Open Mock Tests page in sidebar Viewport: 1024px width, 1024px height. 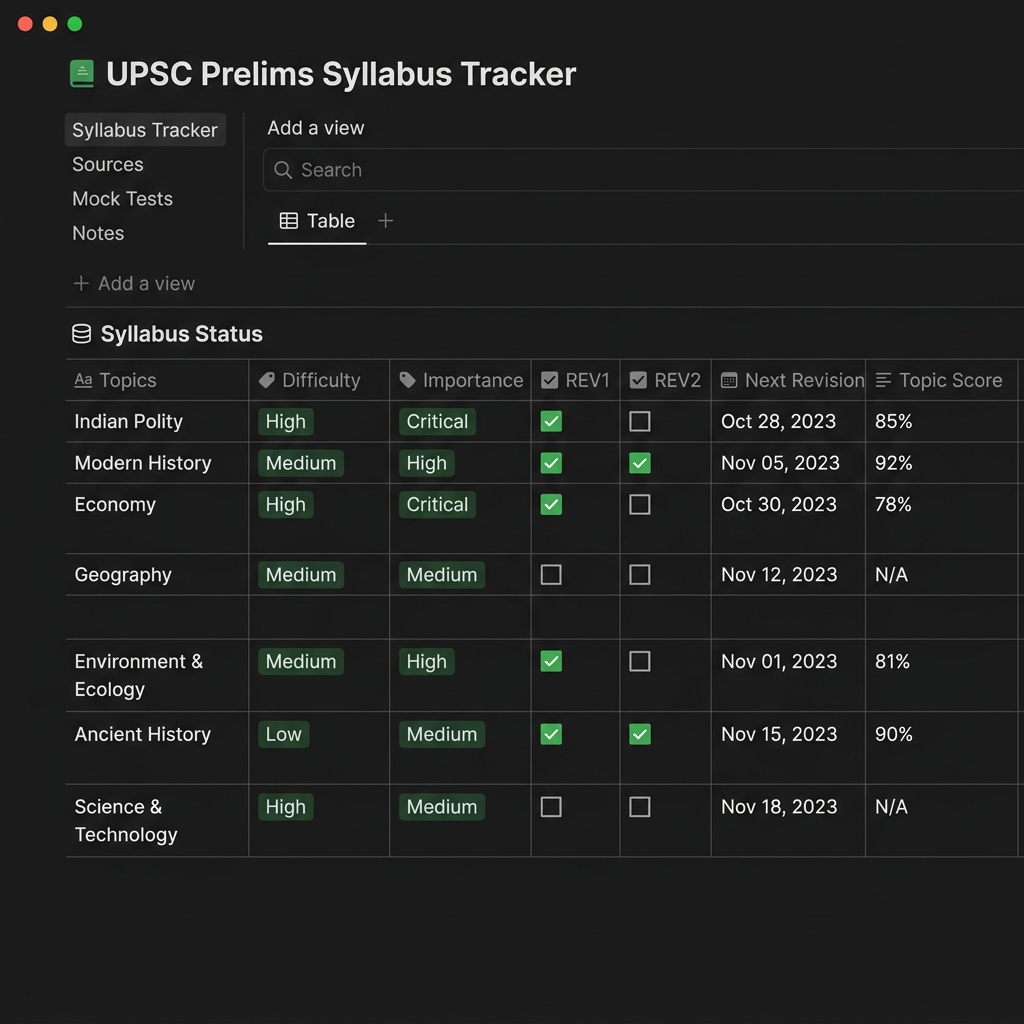pyautogui.click(x=123, y=199)
